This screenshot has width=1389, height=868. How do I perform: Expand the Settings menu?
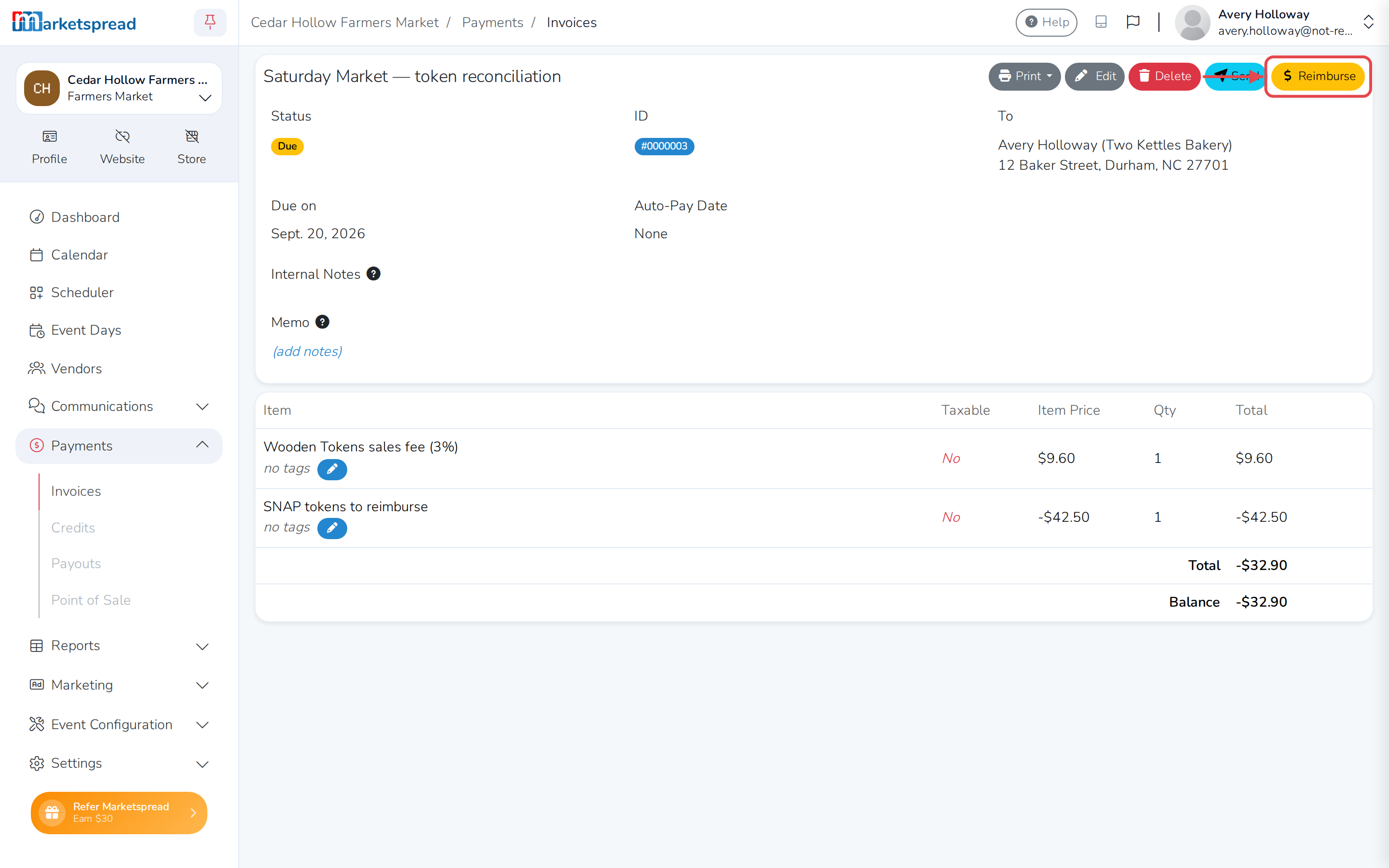[119, 763]
